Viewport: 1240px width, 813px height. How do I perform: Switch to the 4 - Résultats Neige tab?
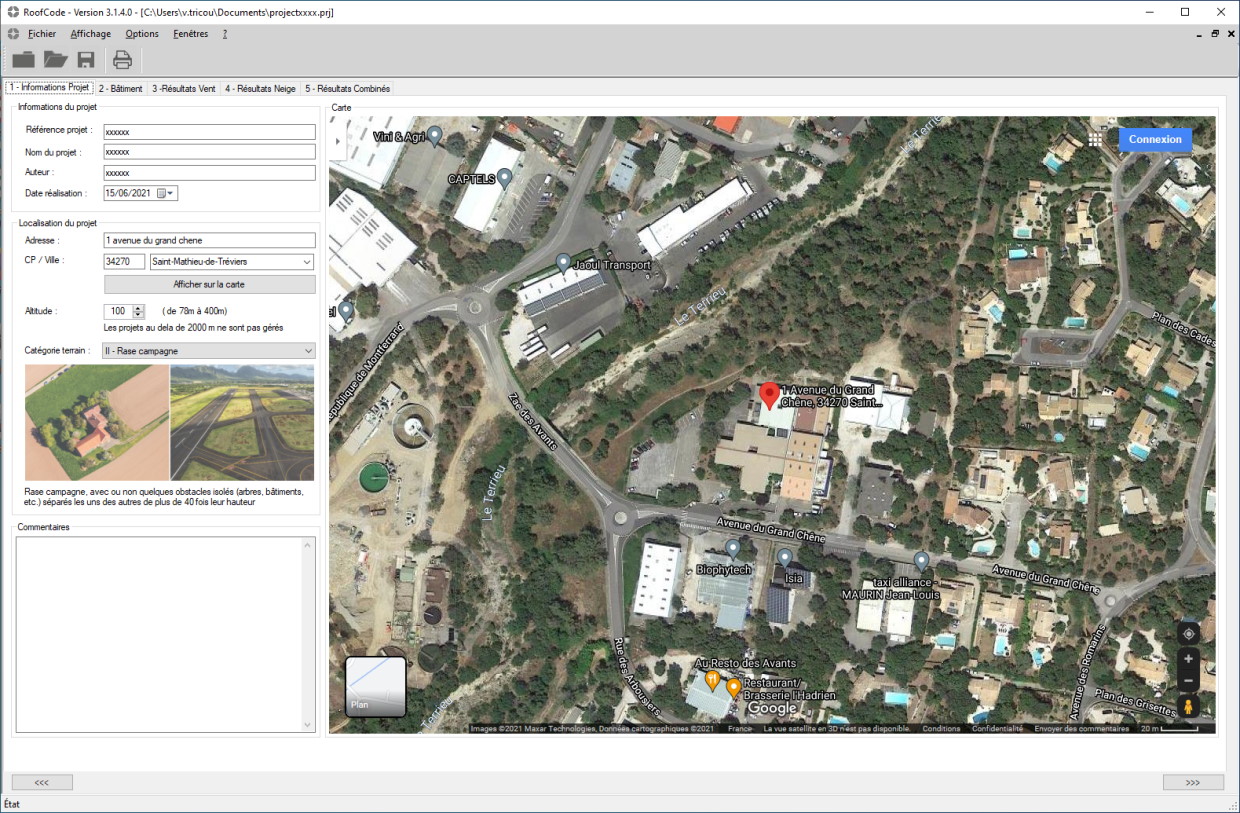pyautogui.click(x=260, y=89)
